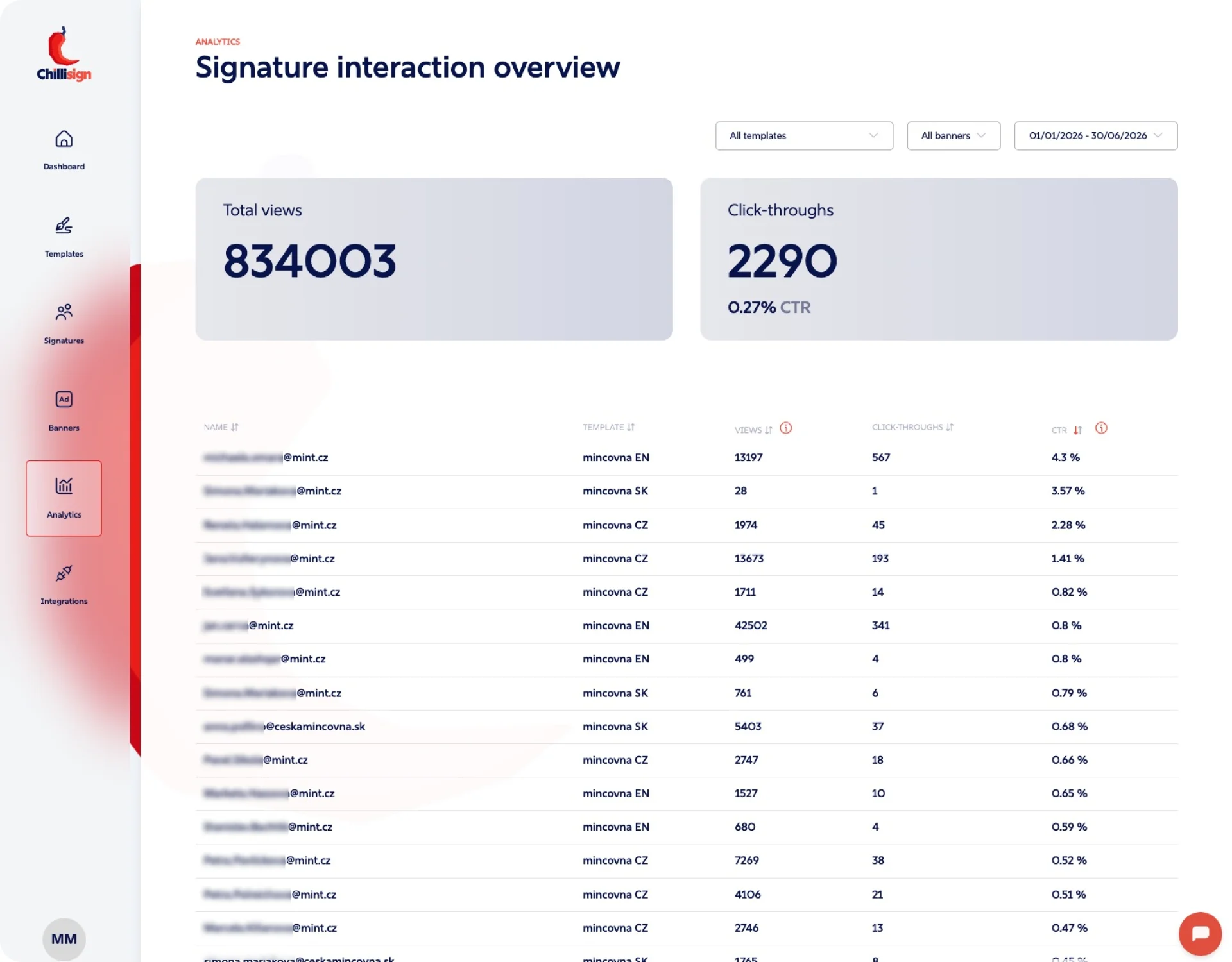Image resolution: width=1232 pixels, height=962 pixels.
Task: Open the Banners Ad icon
Action: [x=64, y=400]
